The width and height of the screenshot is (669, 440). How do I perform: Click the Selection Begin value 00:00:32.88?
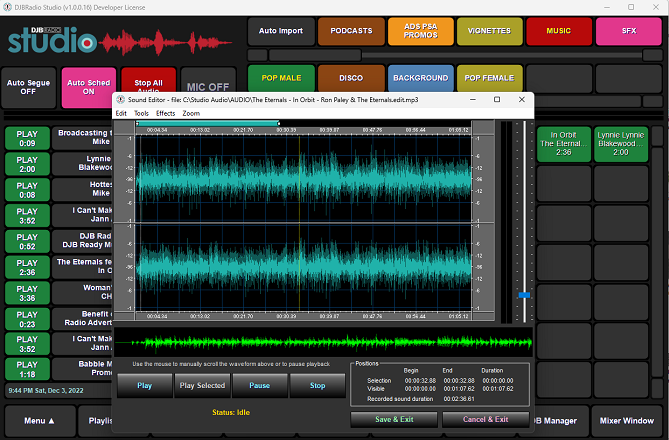(x=420, y=381)
